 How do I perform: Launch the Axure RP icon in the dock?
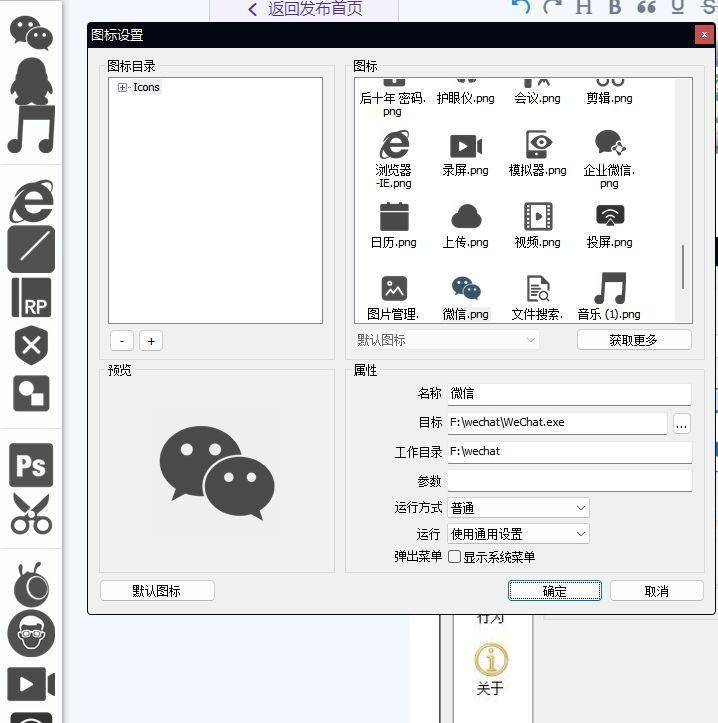(x=31, y=297)
